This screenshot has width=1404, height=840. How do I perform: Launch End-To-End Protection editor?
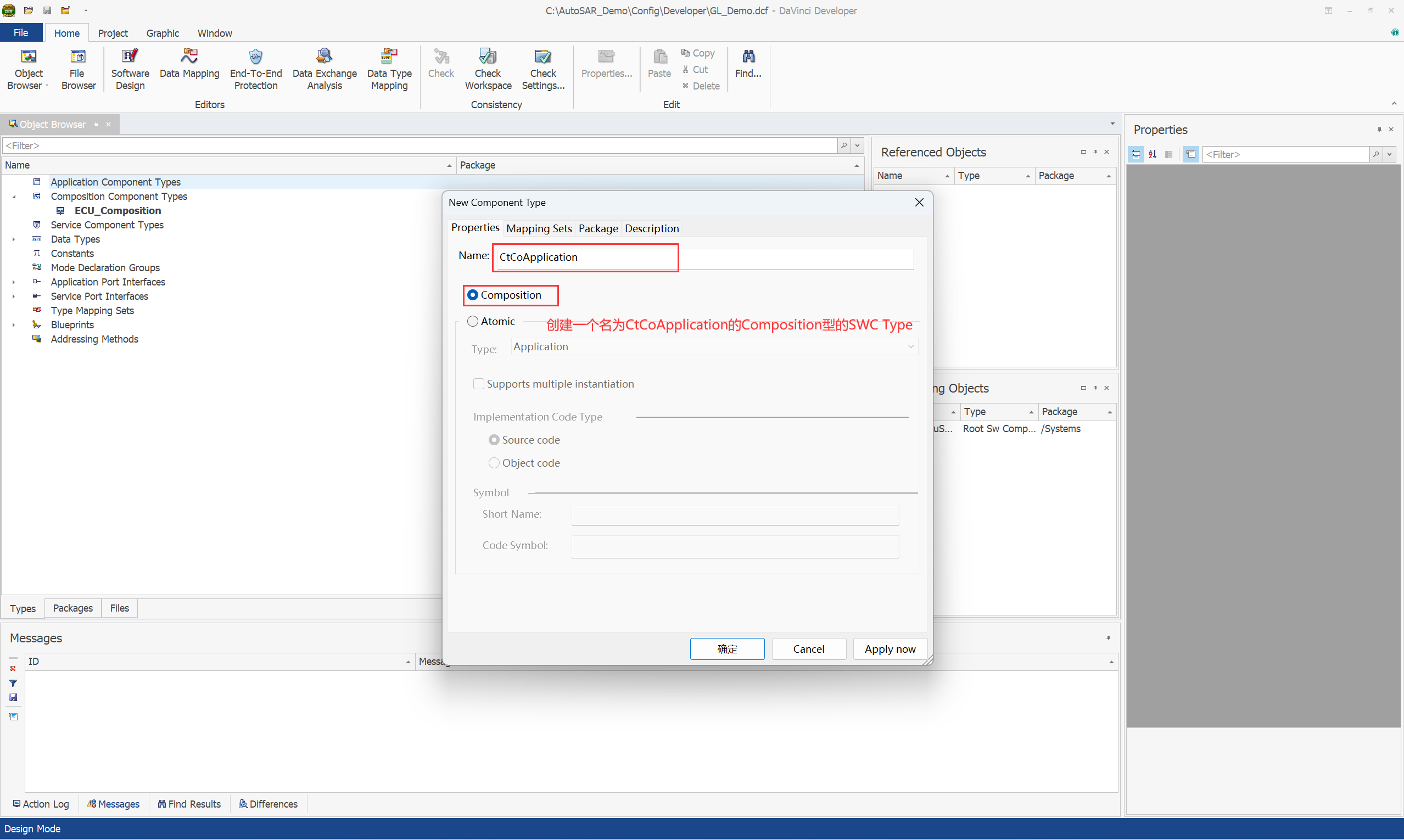point(255,69)
